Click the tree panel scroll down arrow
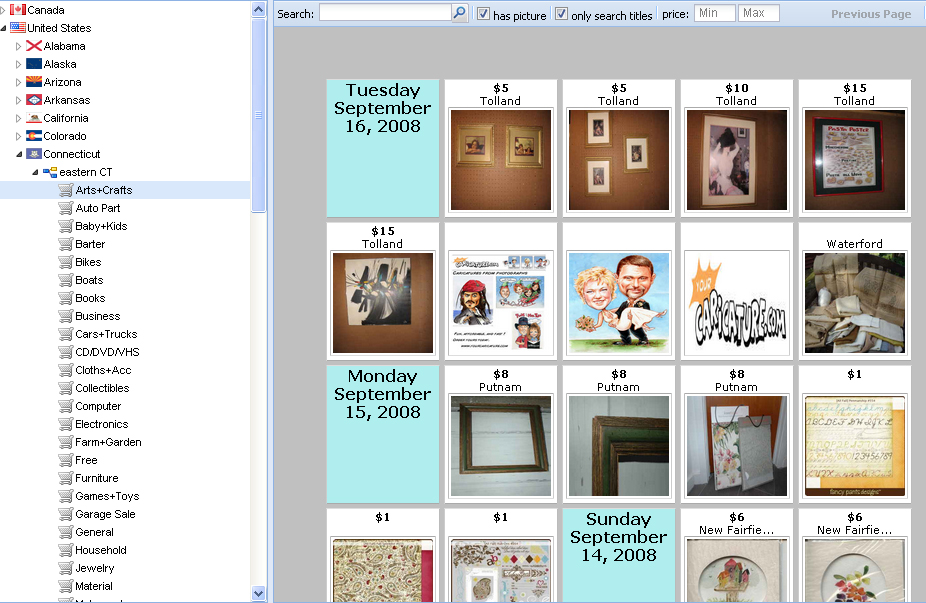This screenshot has width=926, height=603. [259, 593]
